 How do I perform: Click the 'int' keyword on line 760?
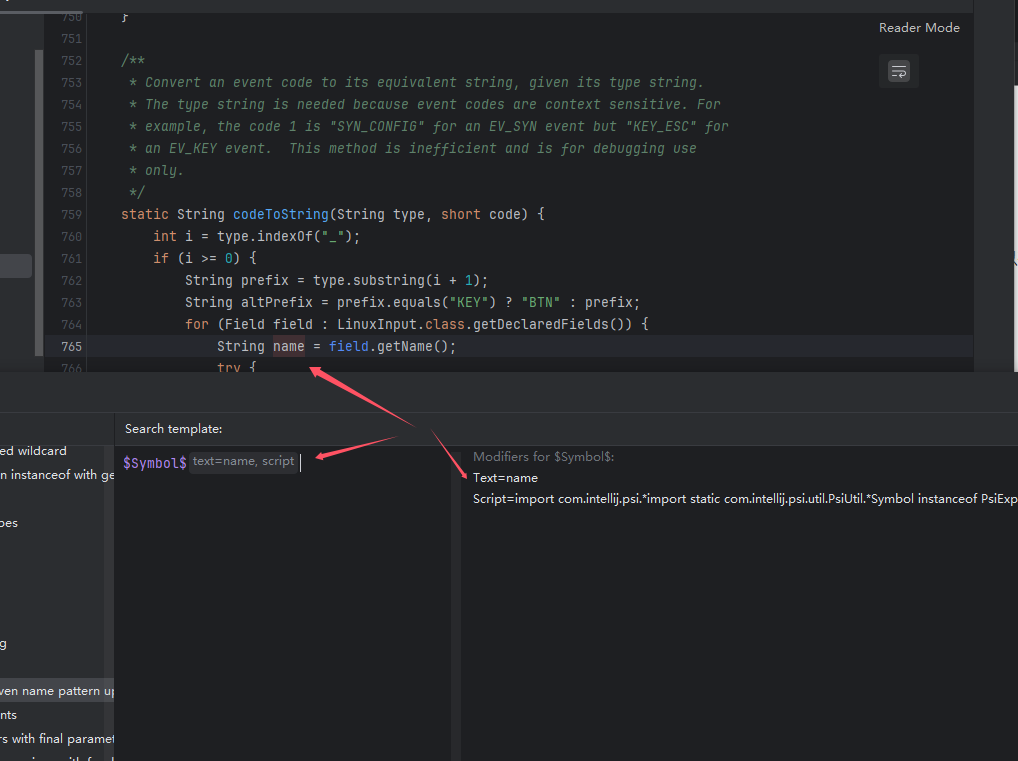point(165,236)
